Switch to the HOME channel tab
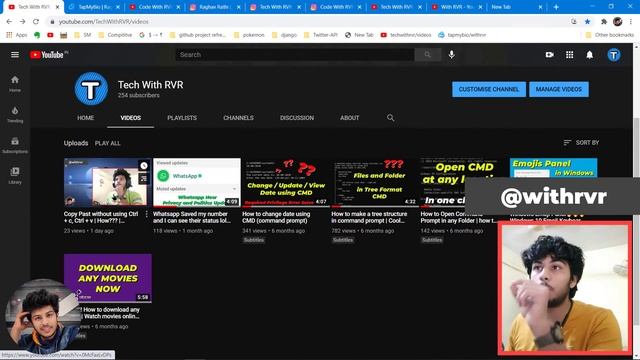 pos(85,118)
